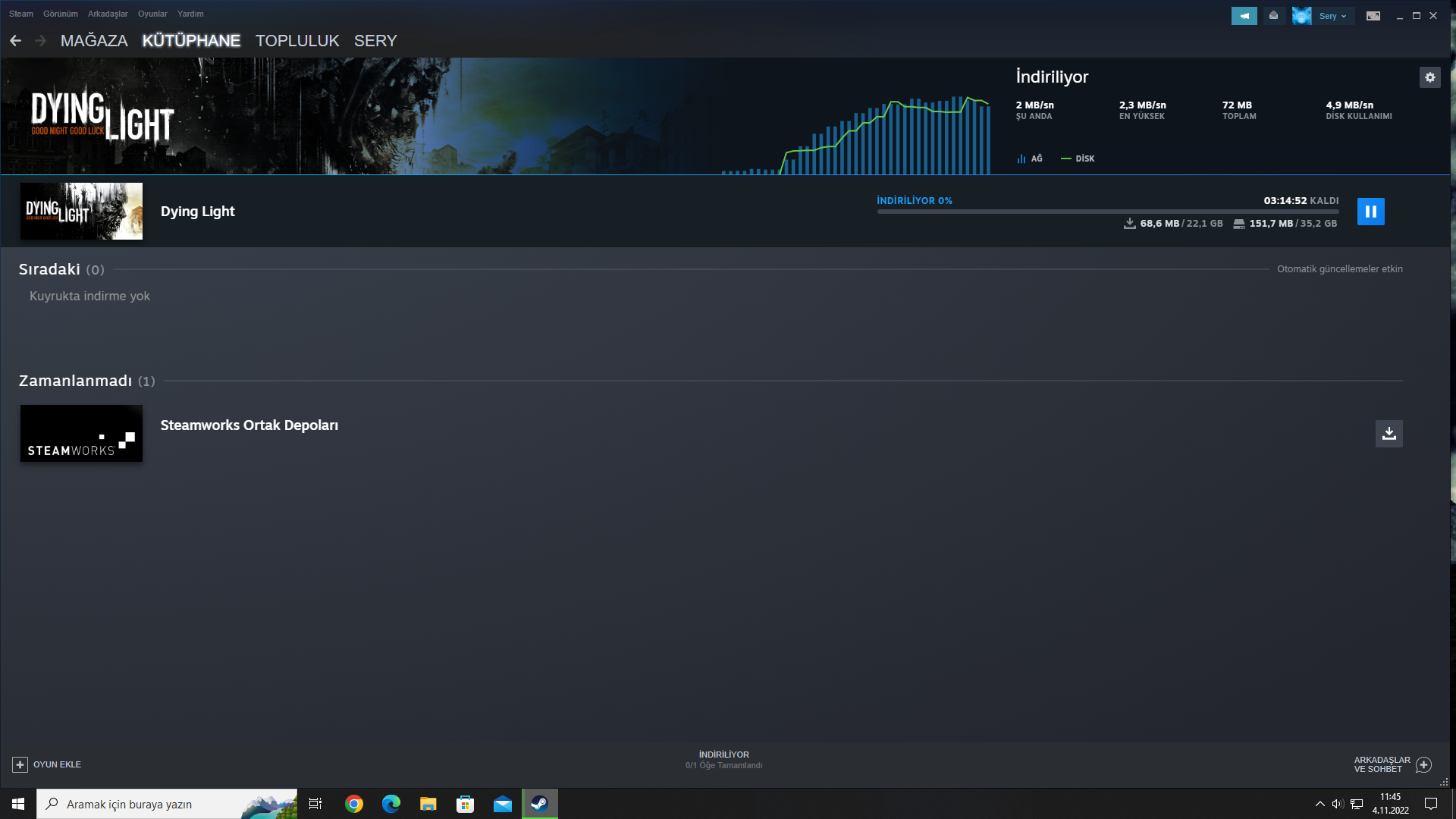Click the Sery avatar picture
The width and height of the screenshot is (1456, 819).
click(1301, 16)
